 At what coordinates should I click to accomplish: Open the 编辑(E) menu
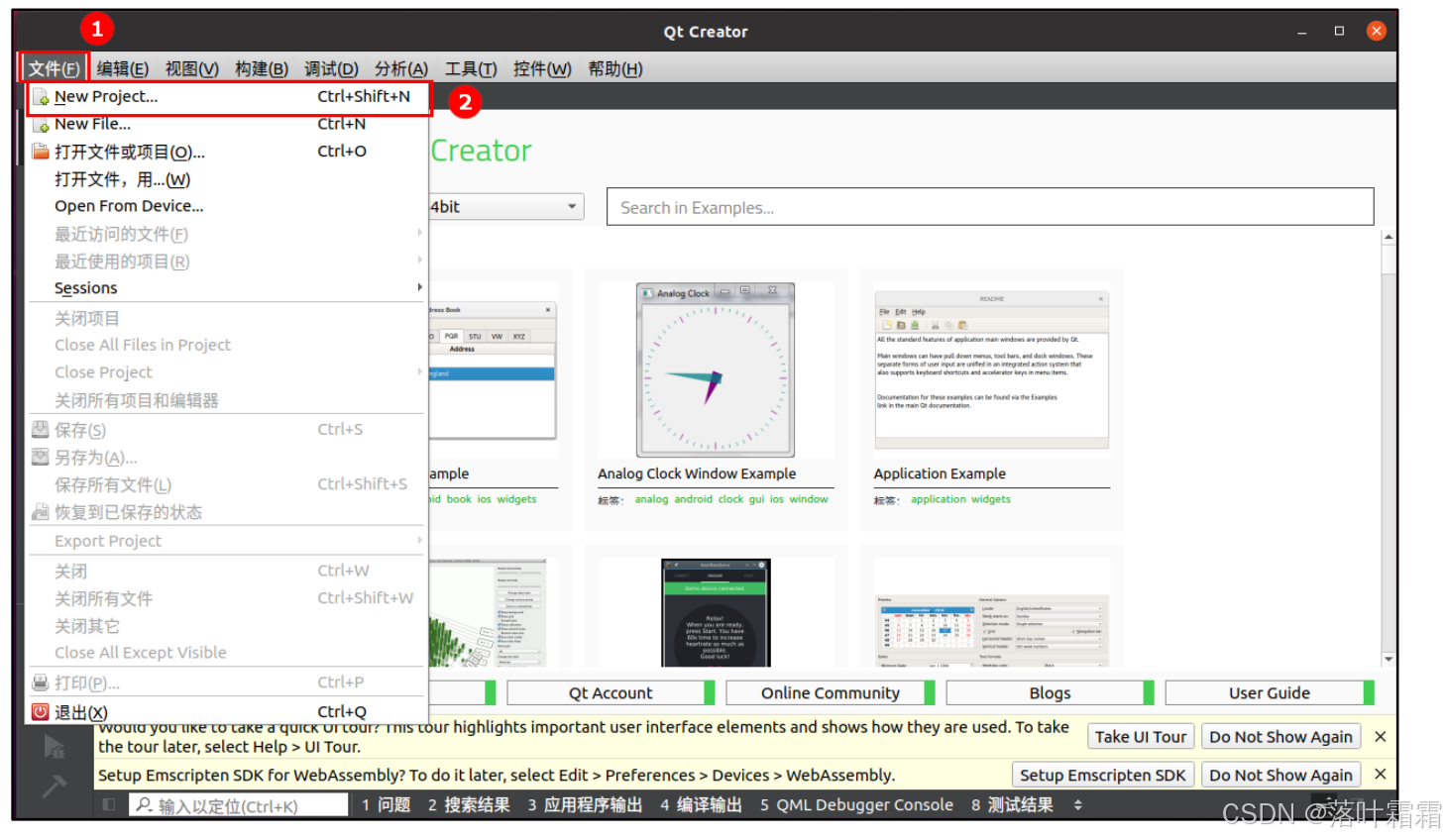point(123,68)
